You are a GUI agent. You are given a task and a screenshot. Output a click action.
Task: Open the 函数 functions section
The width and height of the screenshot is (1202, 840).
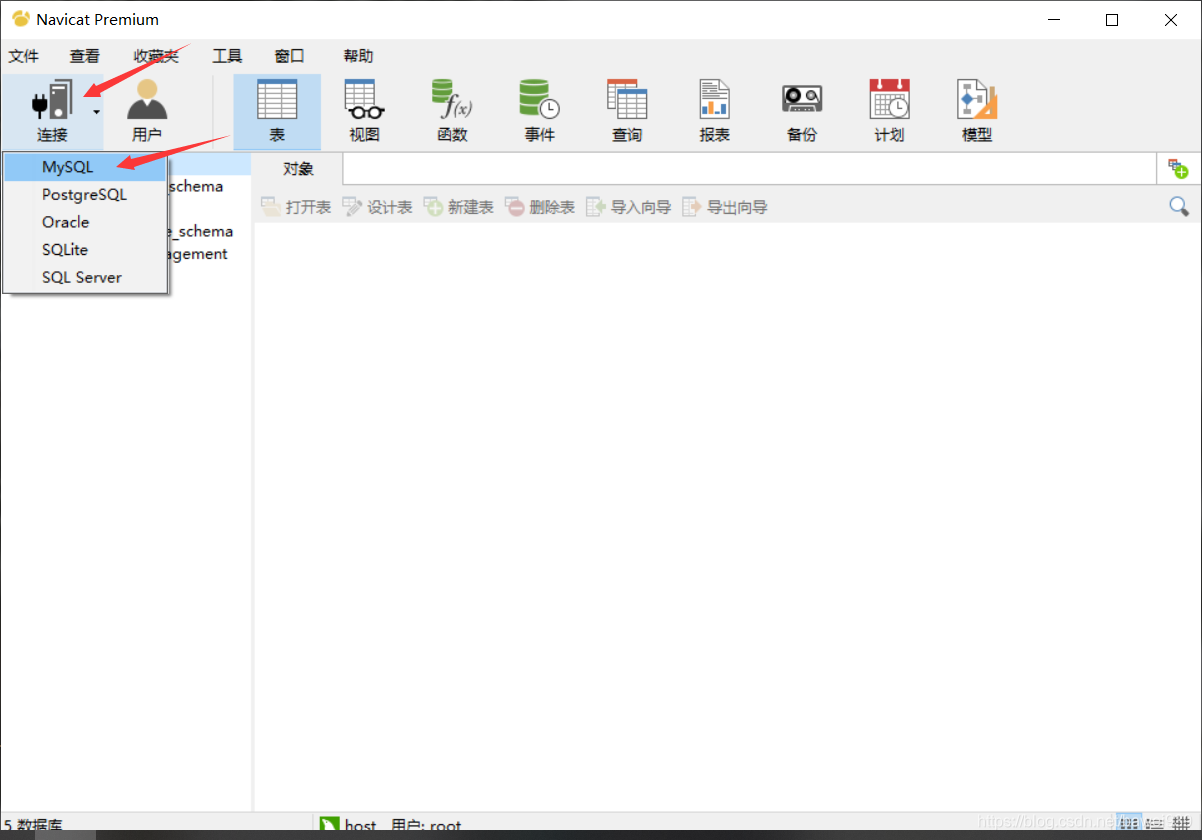coord(452,110)
